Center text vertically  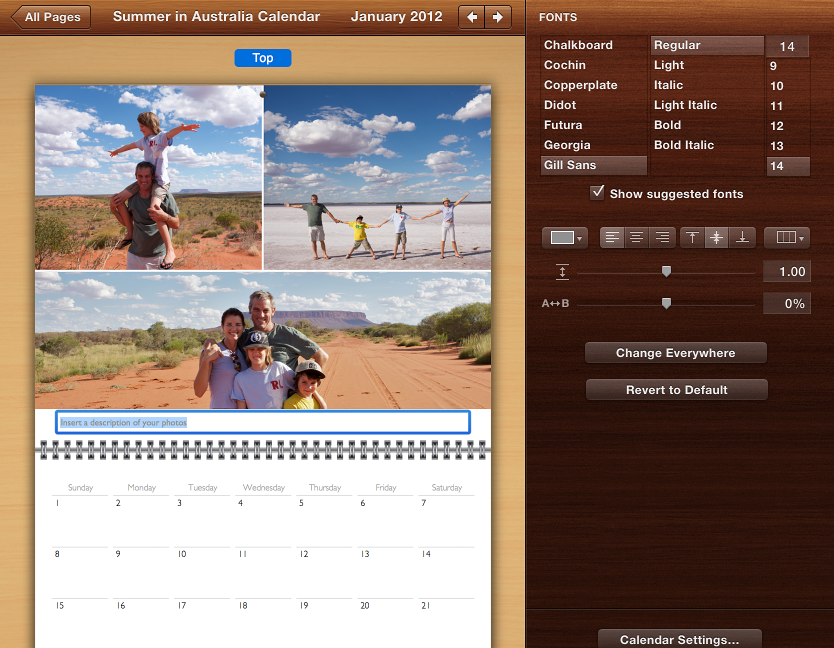click(717, 237)
